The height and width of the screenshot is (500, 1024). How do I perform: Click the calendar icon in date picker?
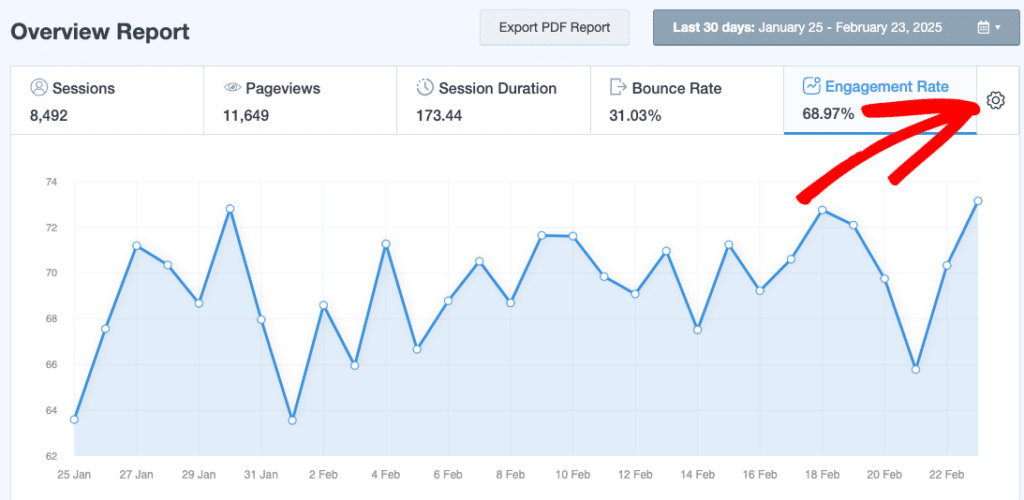click(983, 28)
